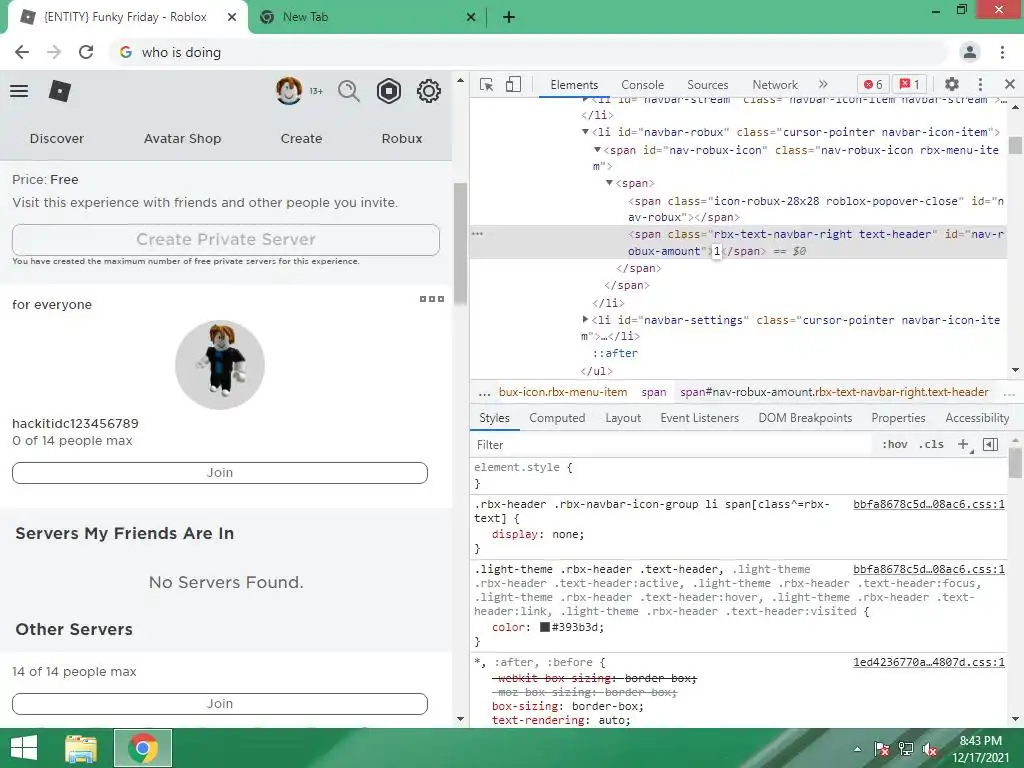The image size is (1024, 768).
Task: Click the elements breadcrumb left ellipsis
Action: click(484, 392)
